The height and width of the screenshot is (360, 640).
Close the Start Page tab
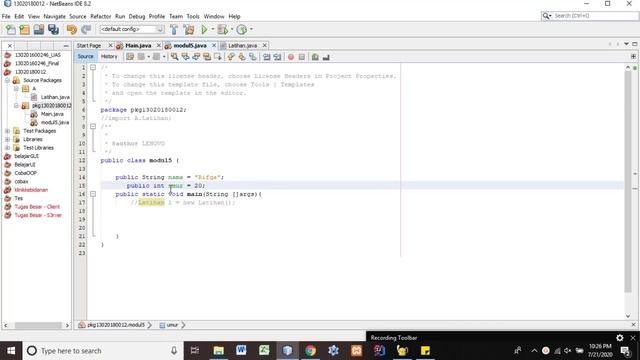(x=110, y=45)
